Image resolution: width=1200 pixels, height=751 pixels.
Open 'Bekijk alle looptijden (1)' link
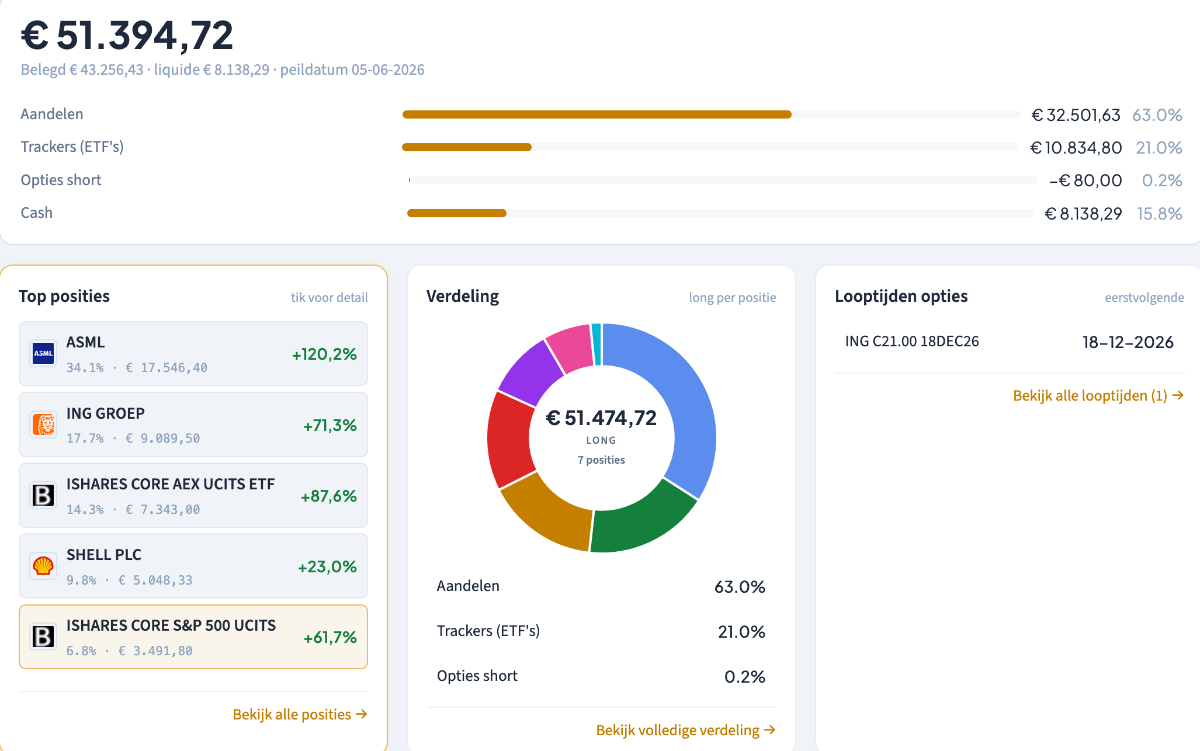(1098, 396)
